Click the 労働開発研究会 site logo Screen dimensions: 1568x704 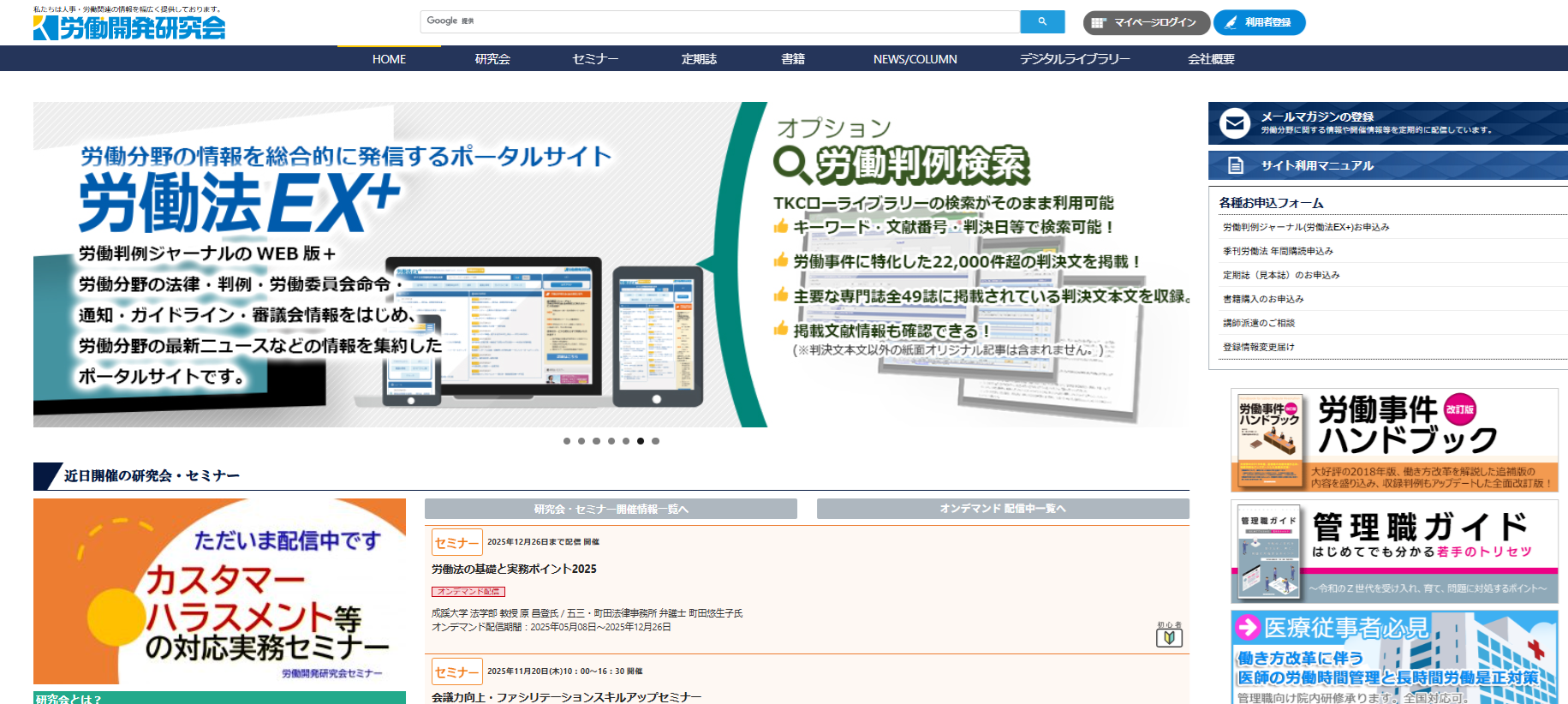click(129, 27)
